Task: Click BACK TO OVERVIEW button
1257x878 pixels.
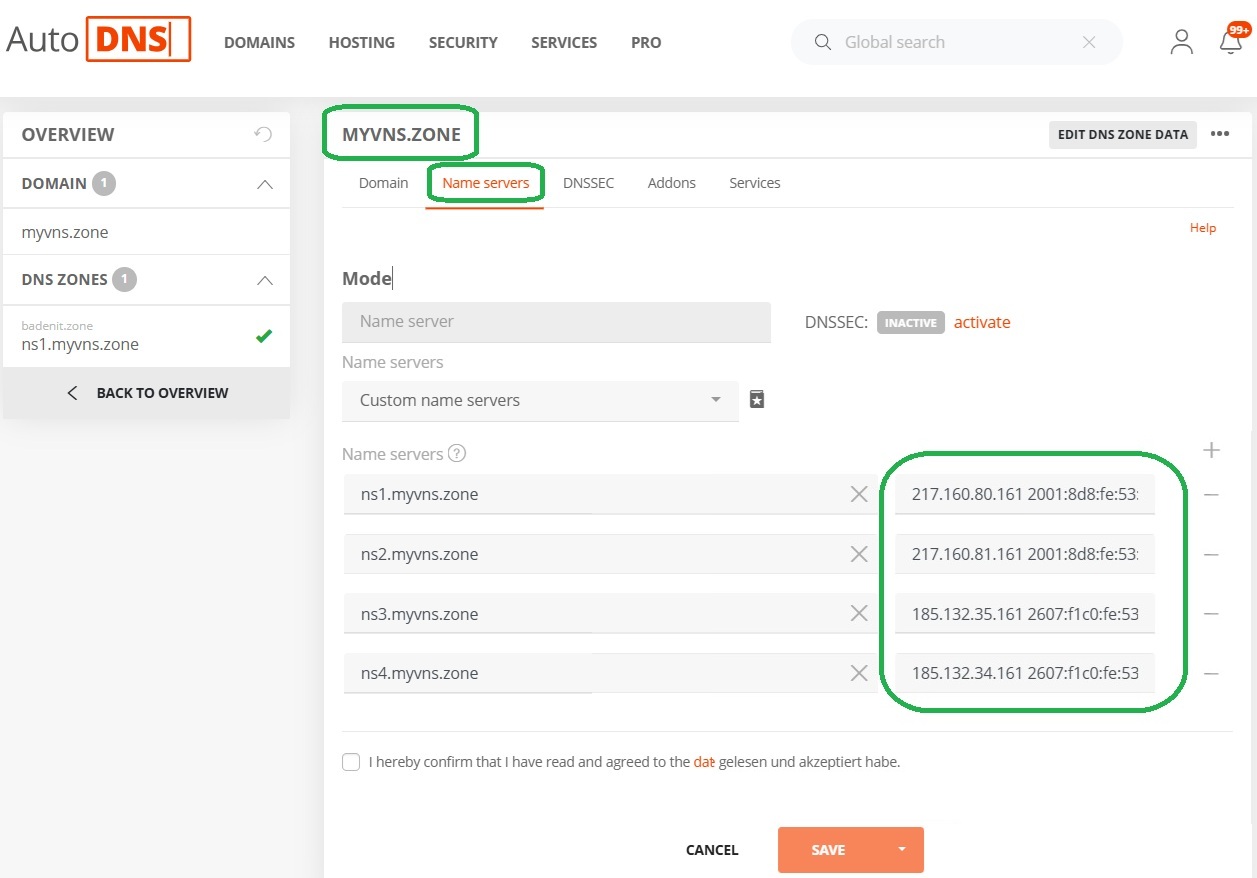Action: pos(146,393)
